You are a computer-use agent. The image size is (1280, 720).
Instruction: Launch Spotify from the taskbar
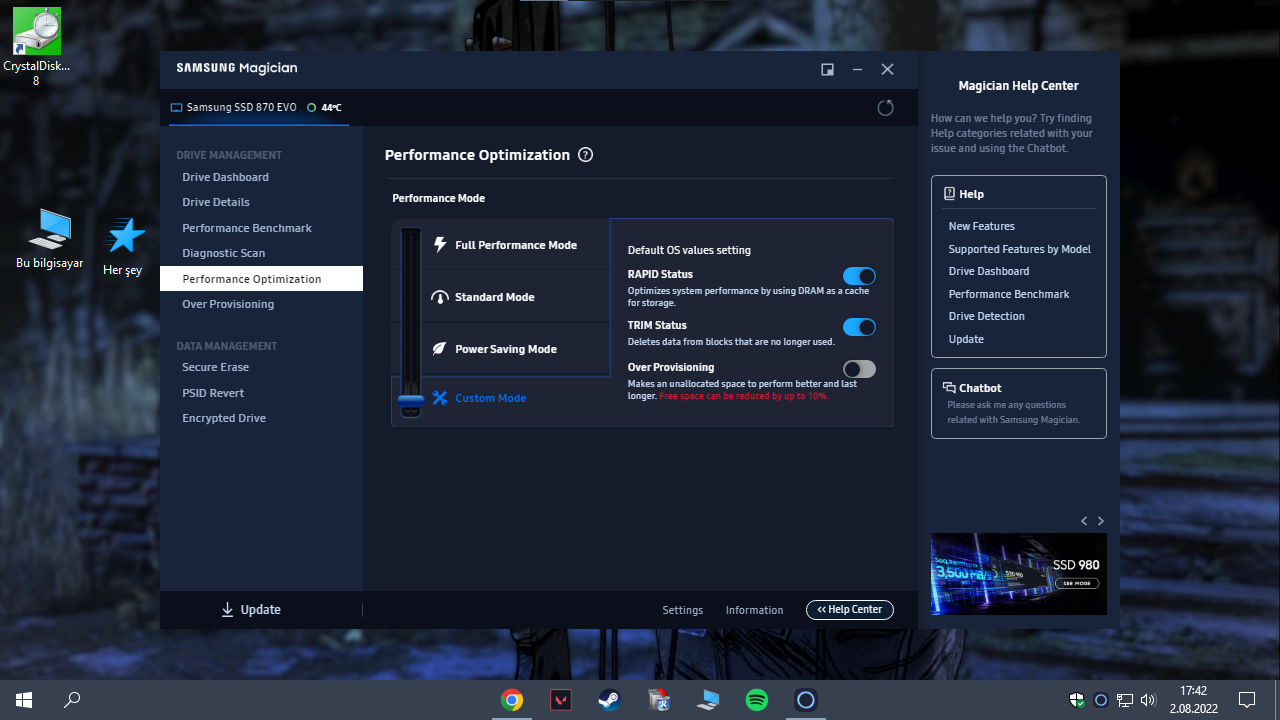(757, 700)
